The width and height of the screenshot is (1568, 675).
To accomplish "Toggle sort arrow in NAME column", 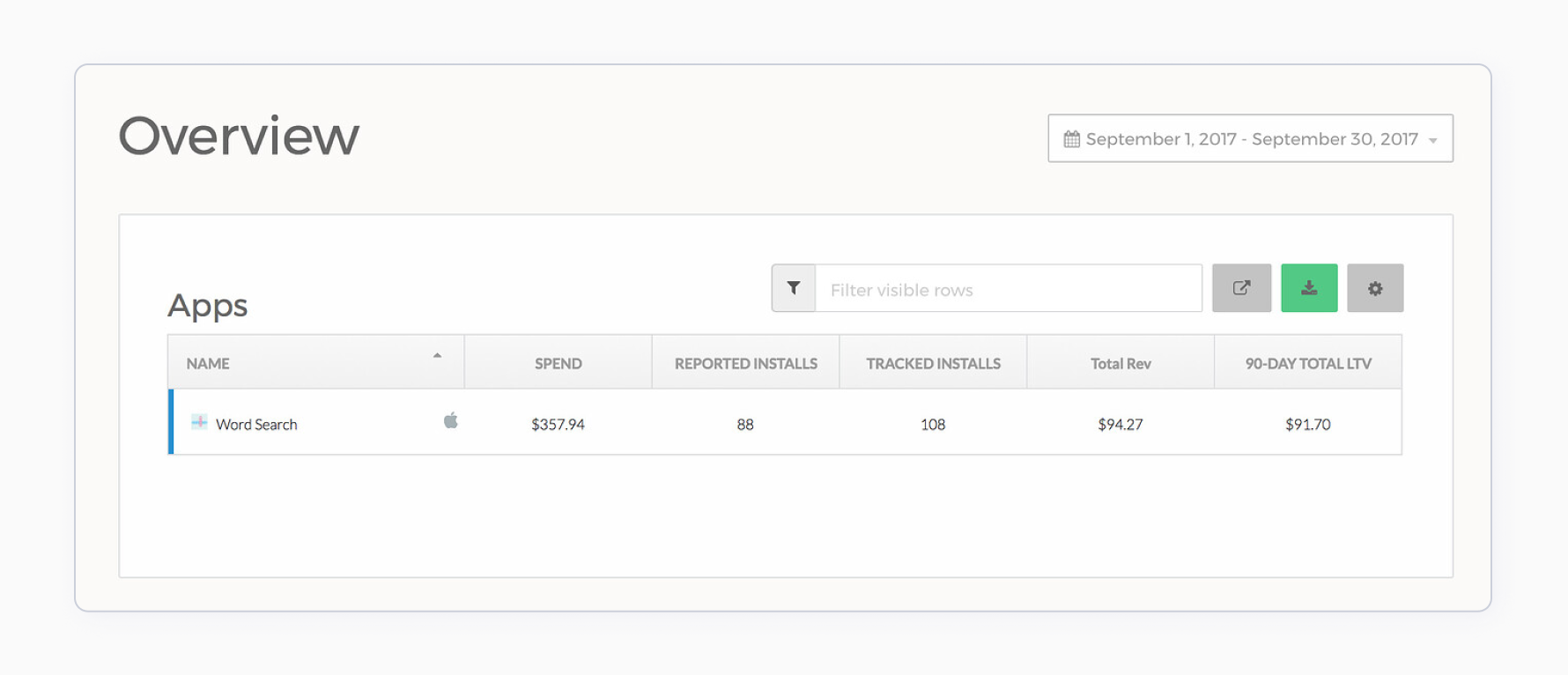I will tap(437, 356).
